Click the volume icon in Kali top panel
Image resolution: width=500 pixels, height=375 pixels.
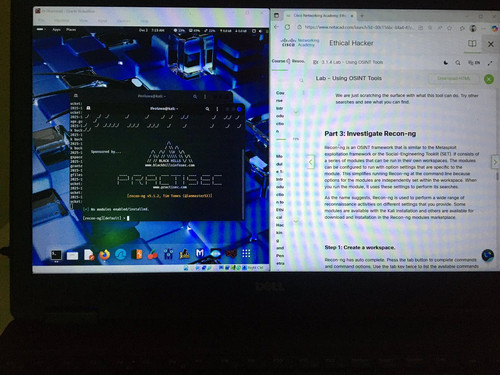260,31
